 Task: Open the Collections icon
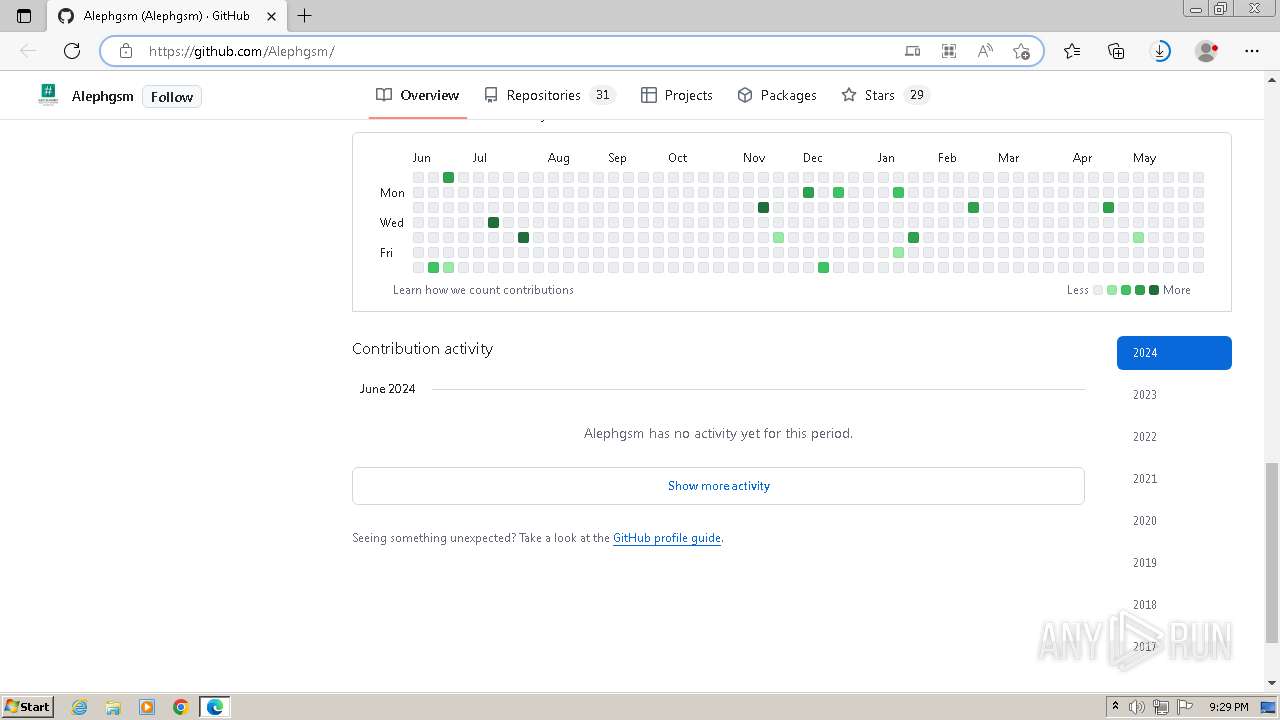[1116, 51]
